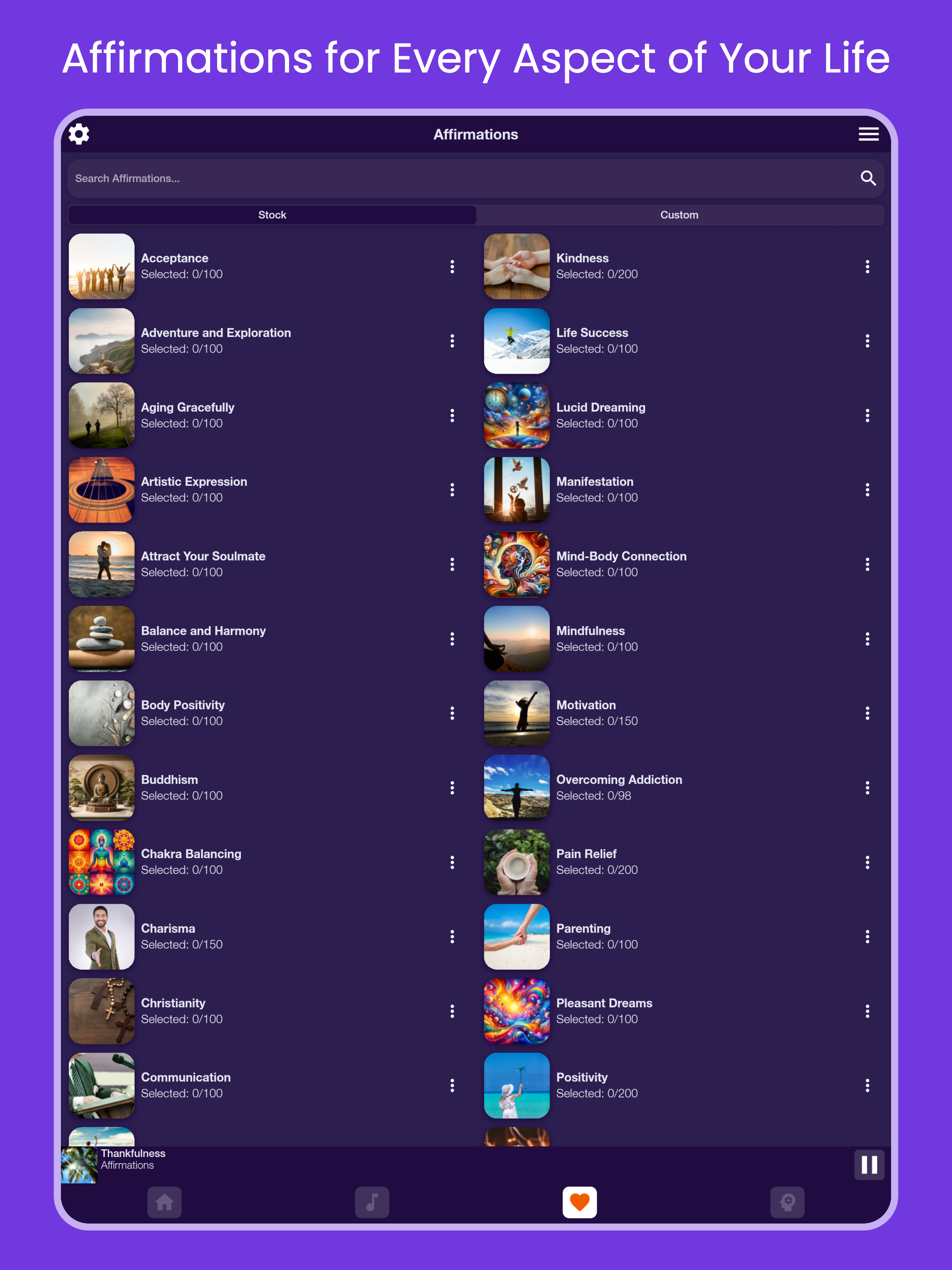
Task: Open more options for Mindfulness
Action: [x=867, y=639]
